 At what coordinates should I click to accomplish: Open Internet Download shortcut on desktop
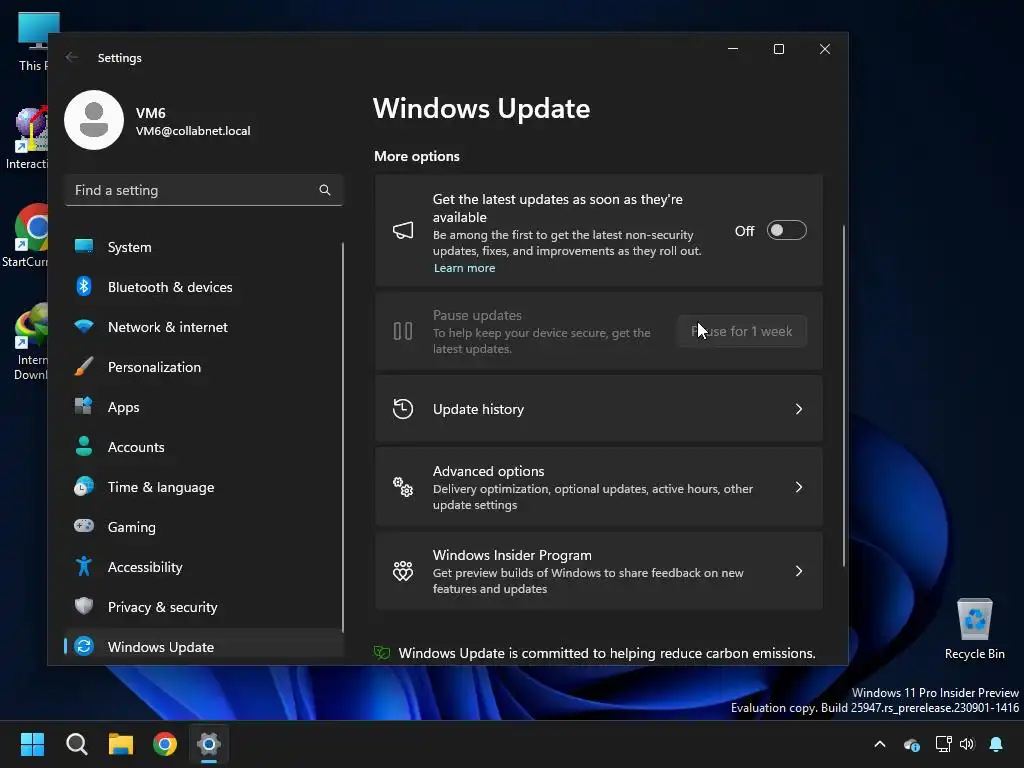[x=31, y=342]
